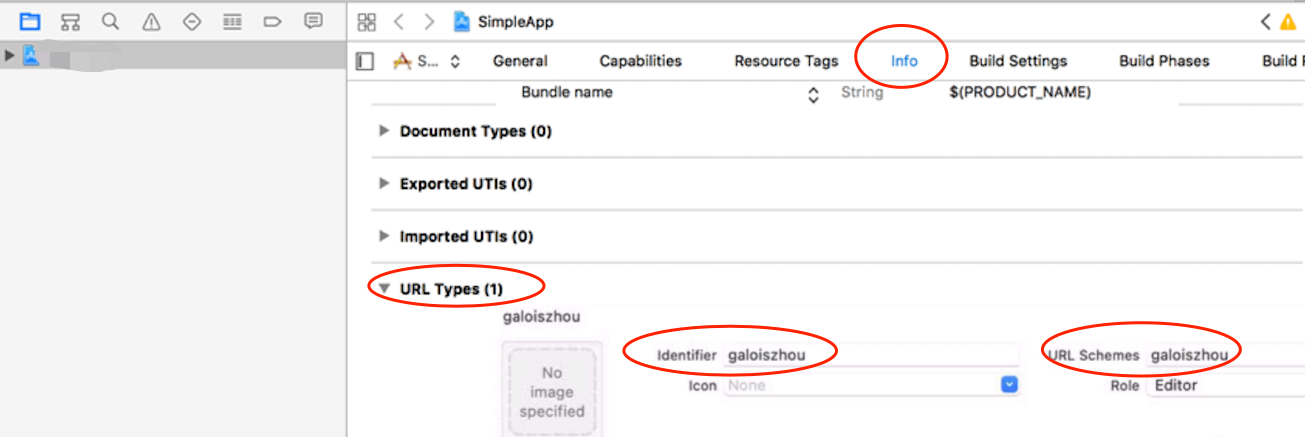Open the Project navigator folder icon
Image resolution: width=1305 pixels, height=437 pixels.
click(30, 21)
